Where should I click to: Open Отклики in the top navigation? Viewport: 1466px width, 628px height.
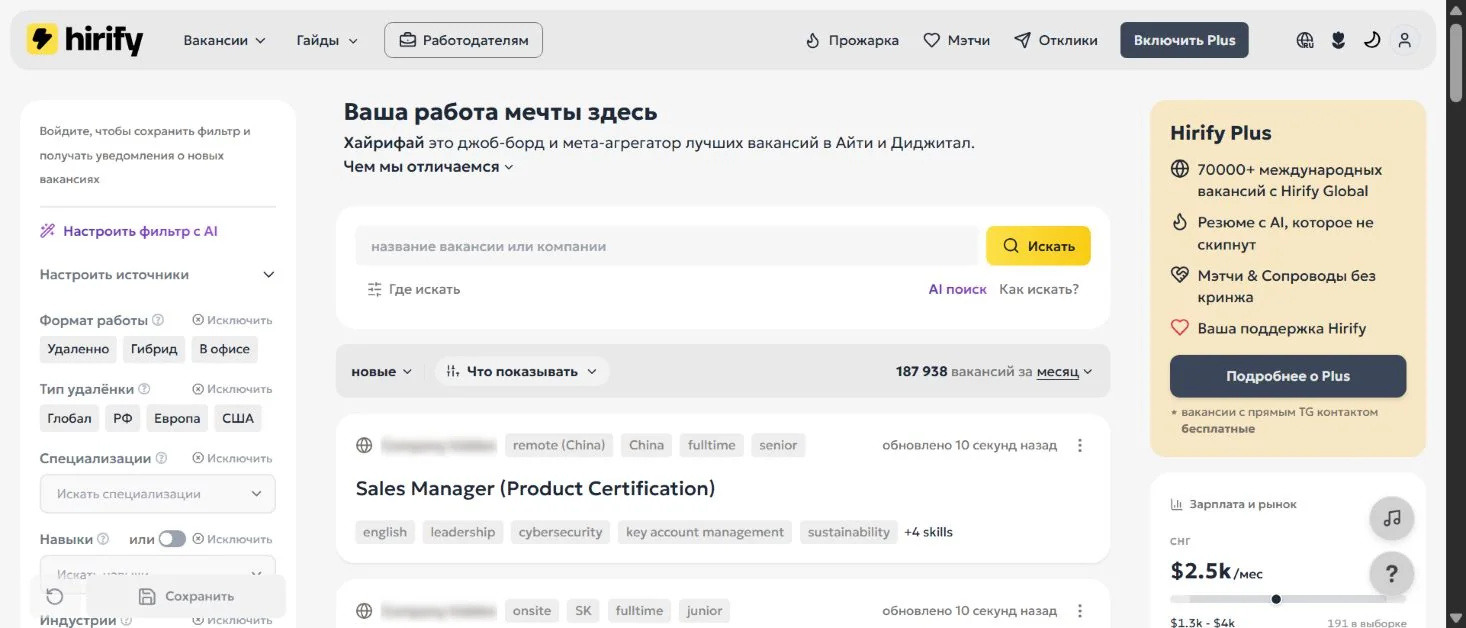[x=1056, y=40]
